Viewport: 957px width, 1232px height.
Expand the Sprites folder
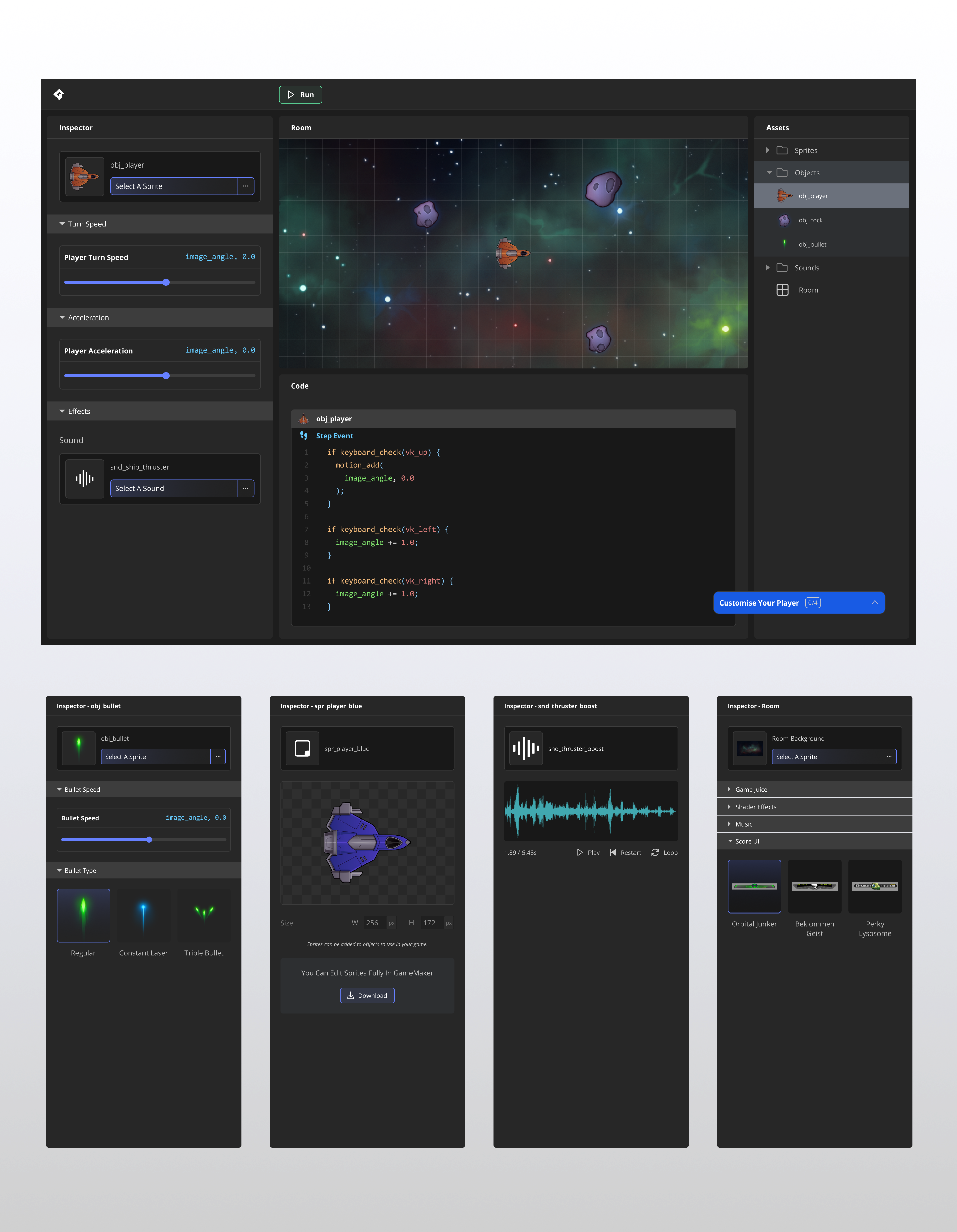pyautogui.click(x=768, y=150)
